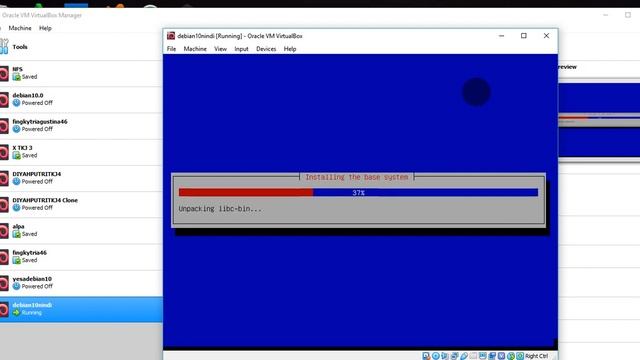640x360 pixels.
Task: Click the Powered Off icon under debian10.0
Action: (16, 103)
